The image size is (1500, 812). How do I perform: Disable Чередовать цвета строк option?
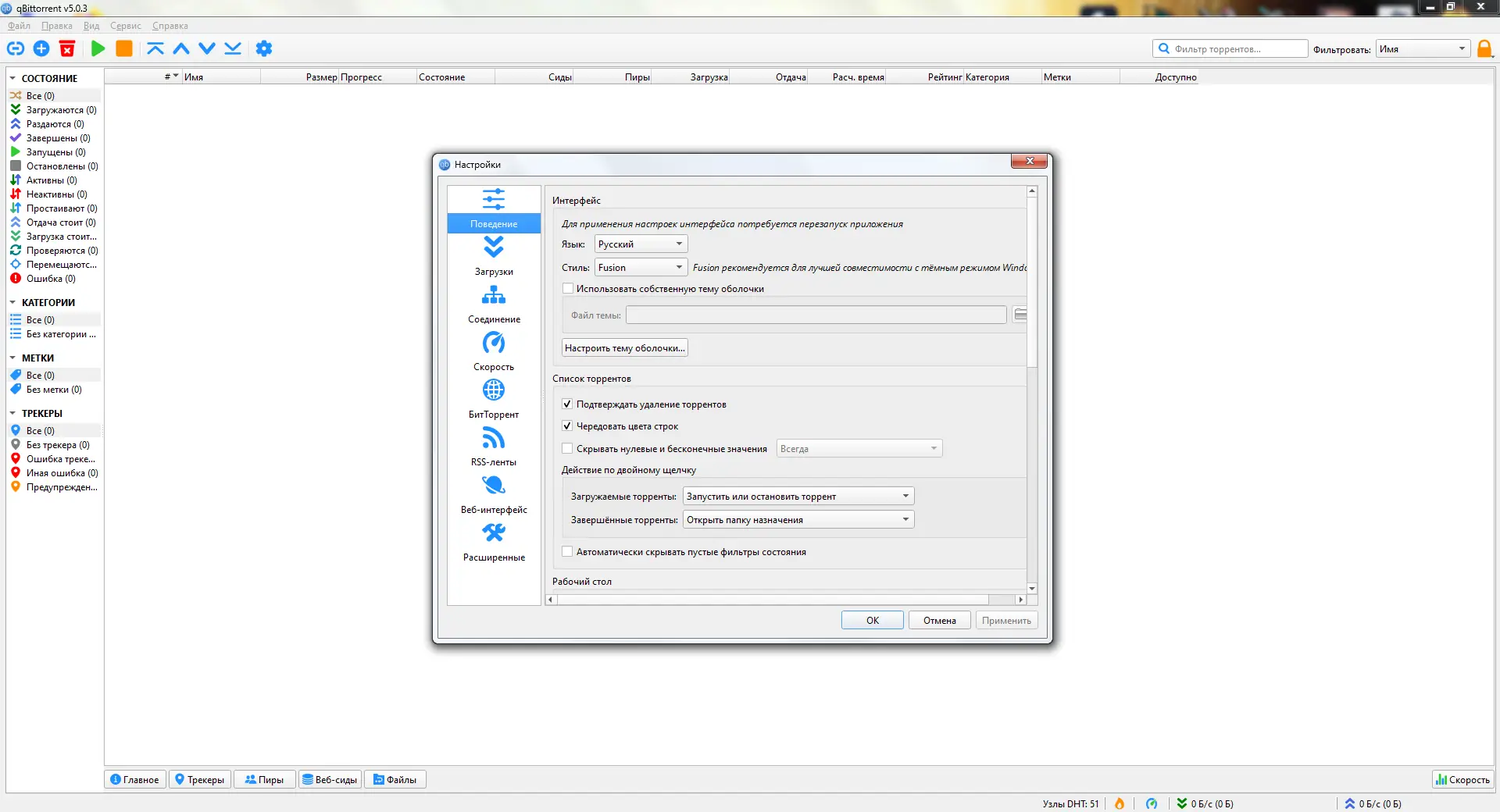pos(567,426)
